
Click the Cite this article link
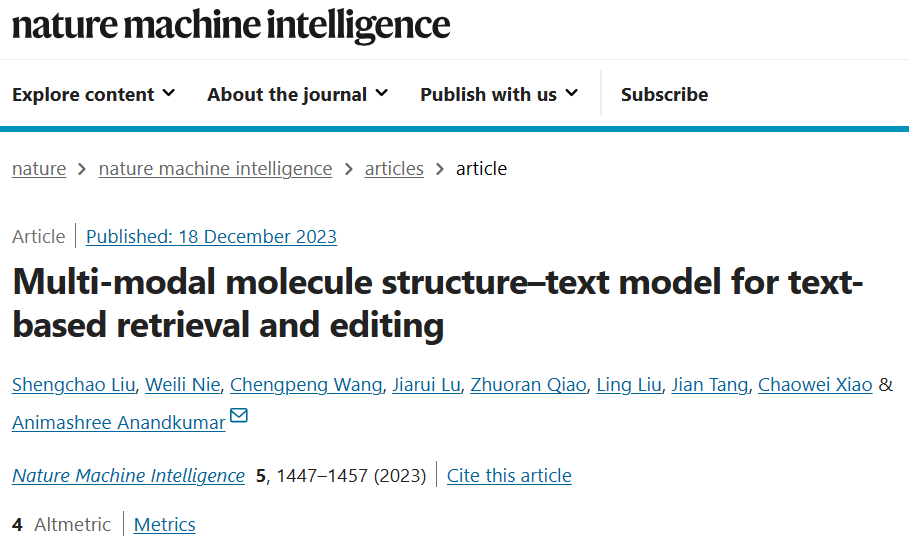coord(509,476)
